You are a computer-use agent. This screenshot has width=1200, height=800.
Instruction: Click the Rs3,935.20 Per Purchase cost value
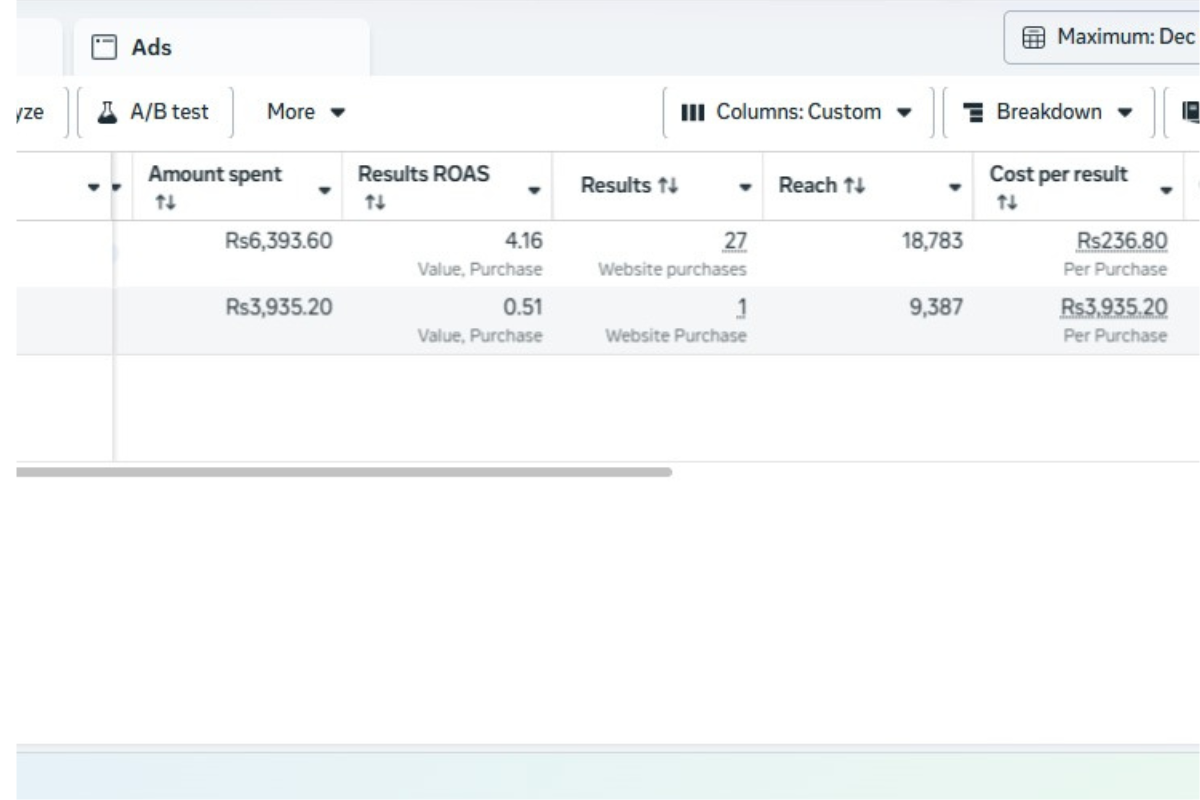[1114, 308]
